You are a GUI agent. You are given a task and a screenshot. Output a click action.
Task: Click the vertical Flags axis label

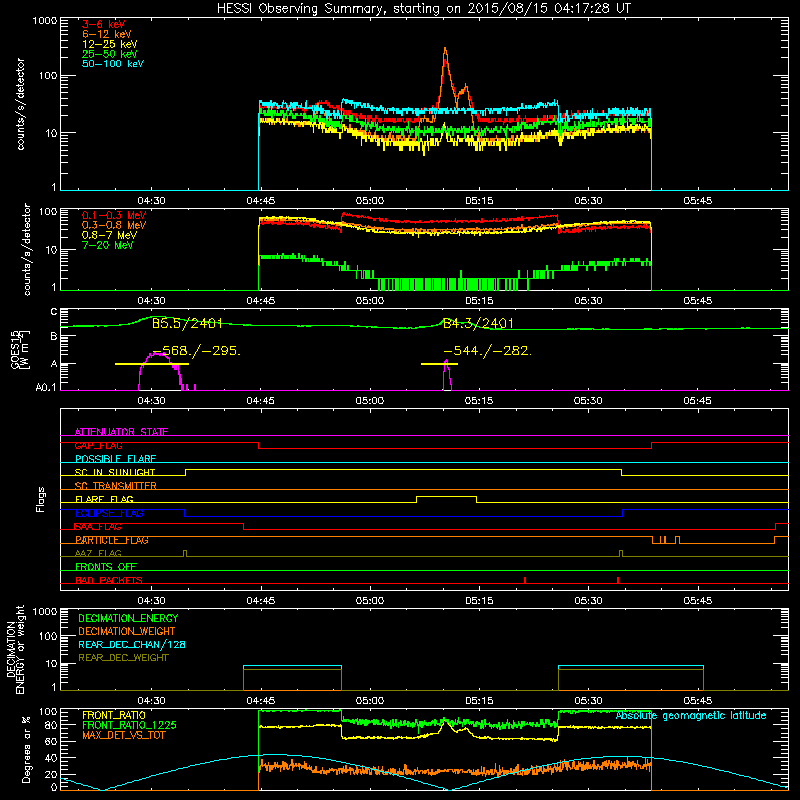[40, 499]
